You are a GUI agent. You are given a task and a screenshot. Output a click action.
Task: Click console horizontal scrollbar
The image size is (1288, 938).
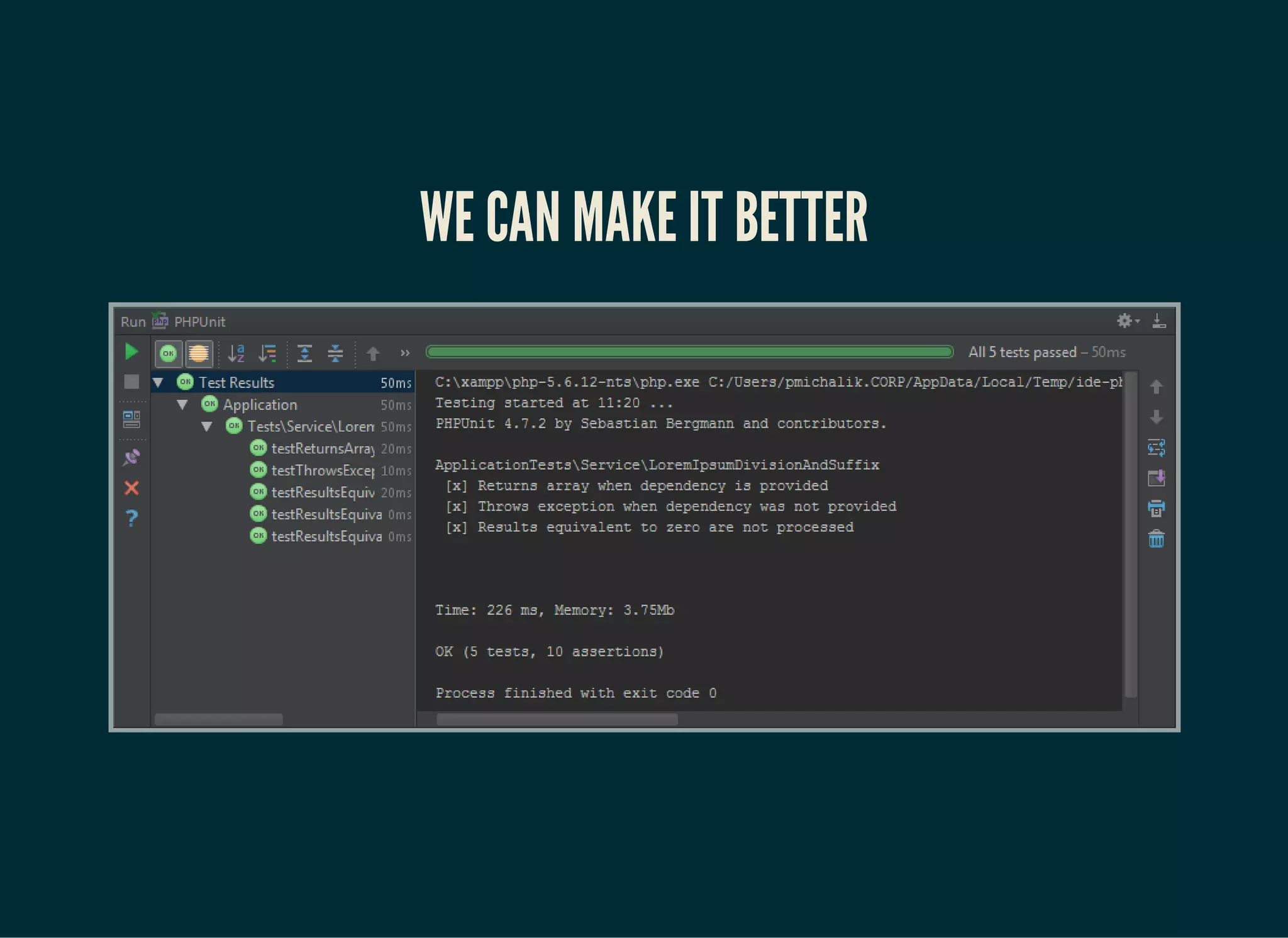(557, 719)
